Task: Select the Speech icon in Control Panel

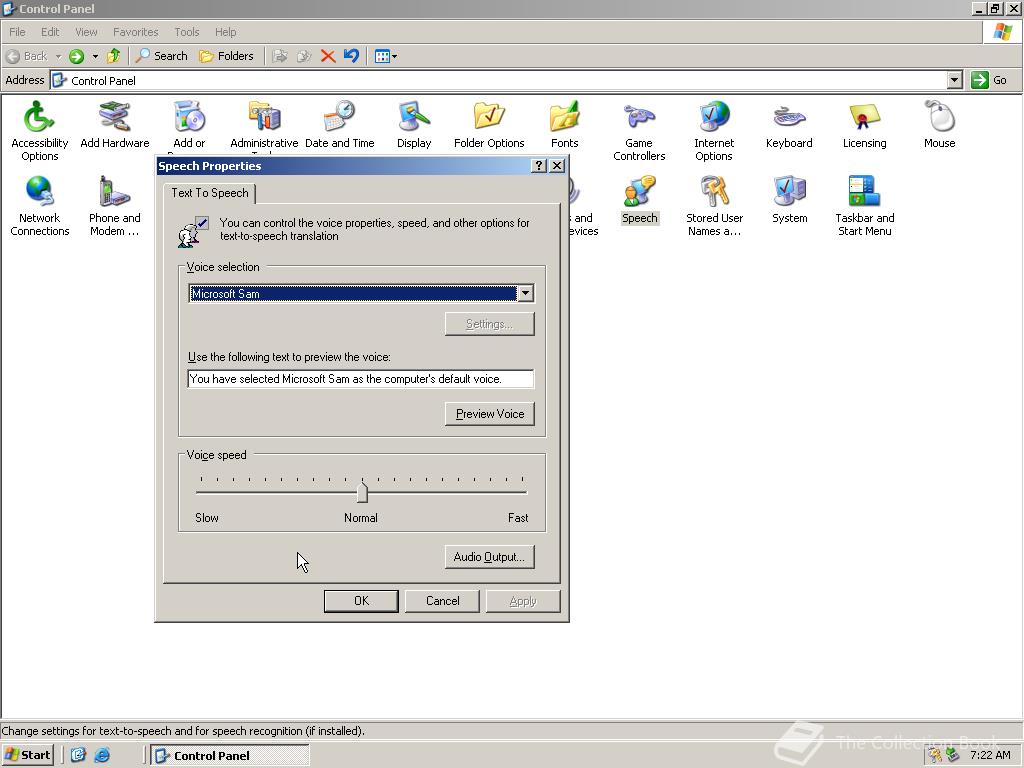Action: click(x=639, y=199)
